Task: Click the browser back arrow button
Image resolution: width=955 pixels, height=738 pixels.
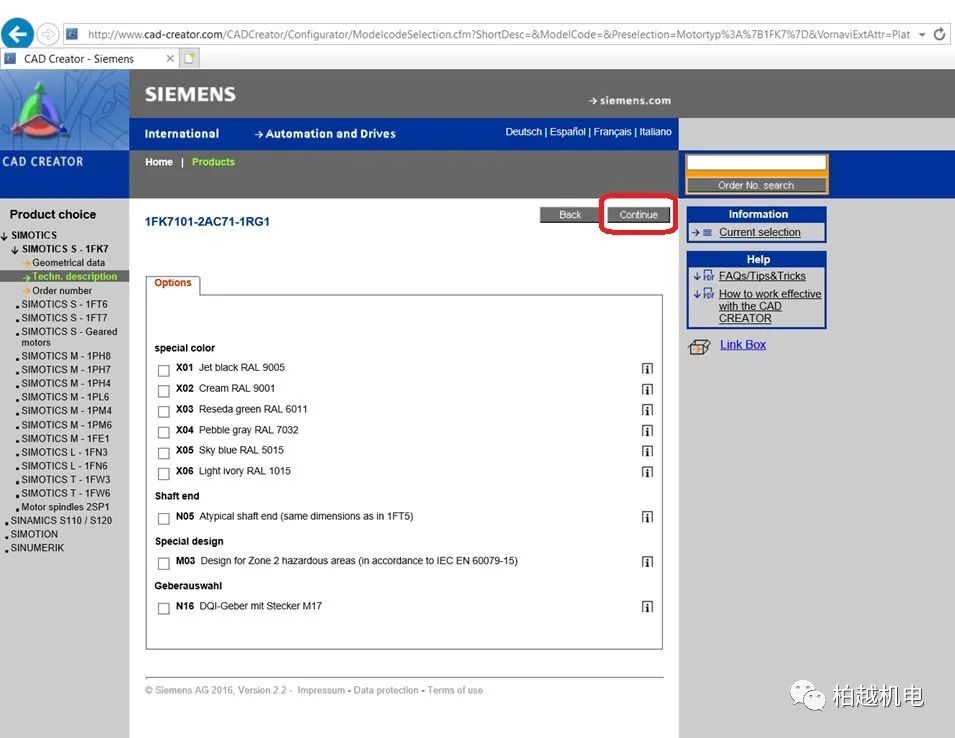Action: pos(17,33)
